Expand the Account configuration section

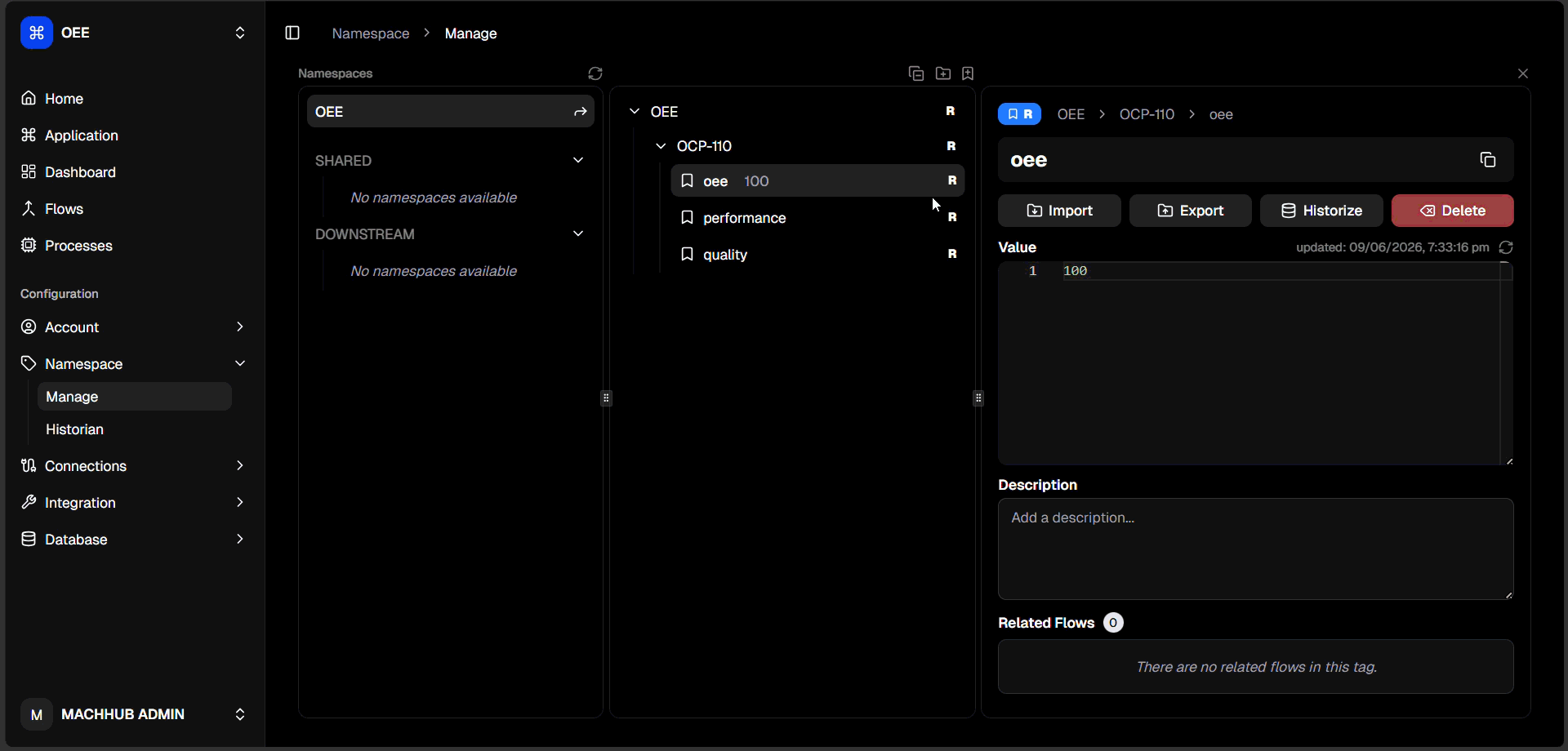(x=134, y=327)
